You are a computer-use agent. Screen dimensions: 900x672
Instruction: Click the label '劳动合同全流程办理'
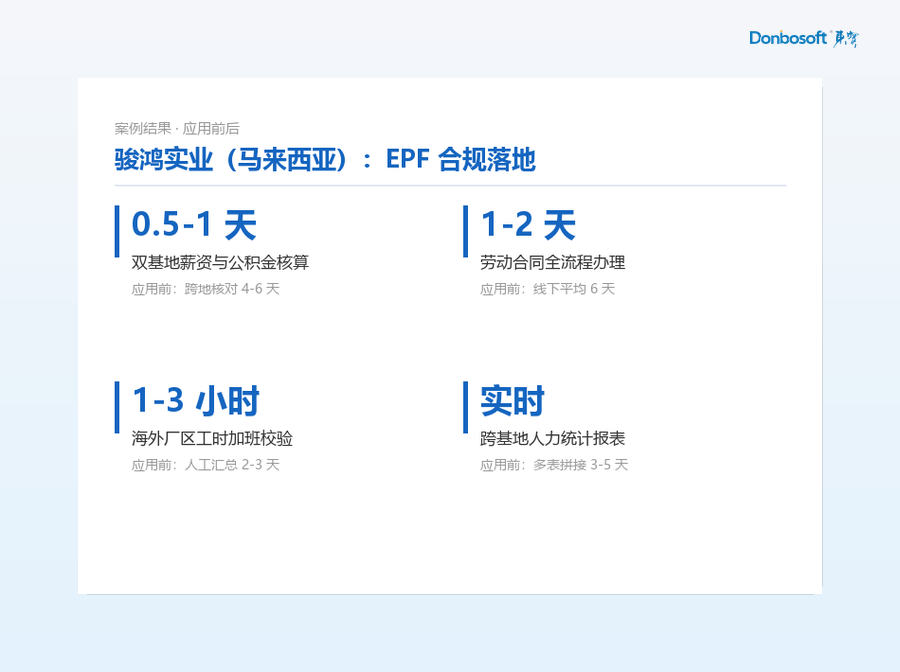(553, 262)
